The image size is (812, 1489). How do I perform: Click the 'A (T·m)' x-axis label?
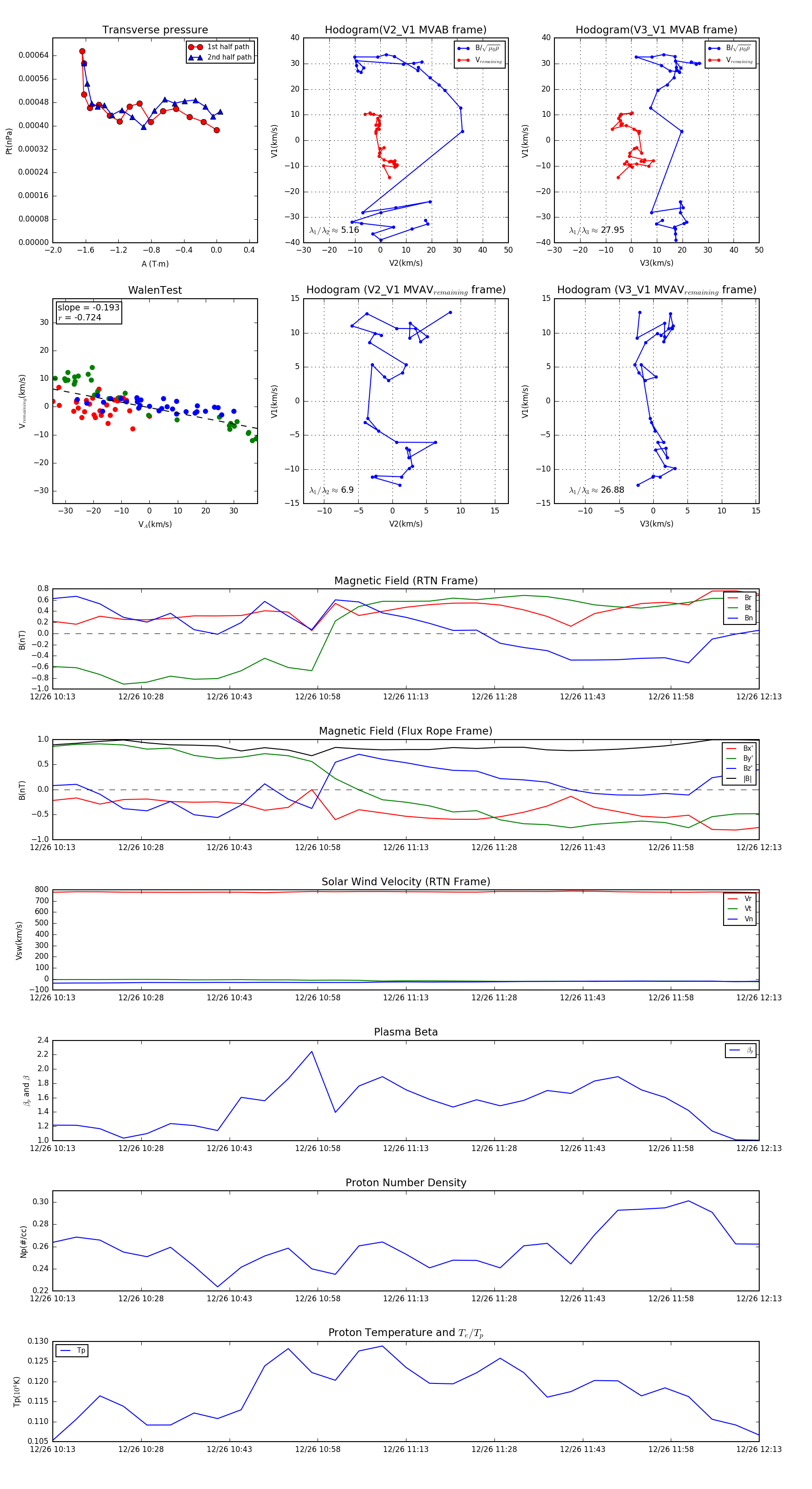[155, 264]
